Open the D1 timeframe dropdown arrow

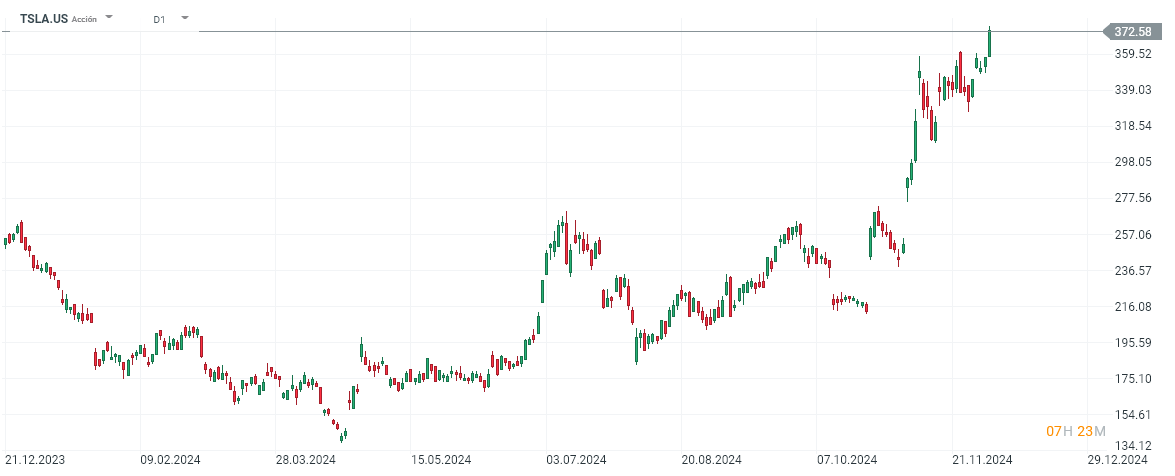184,18
